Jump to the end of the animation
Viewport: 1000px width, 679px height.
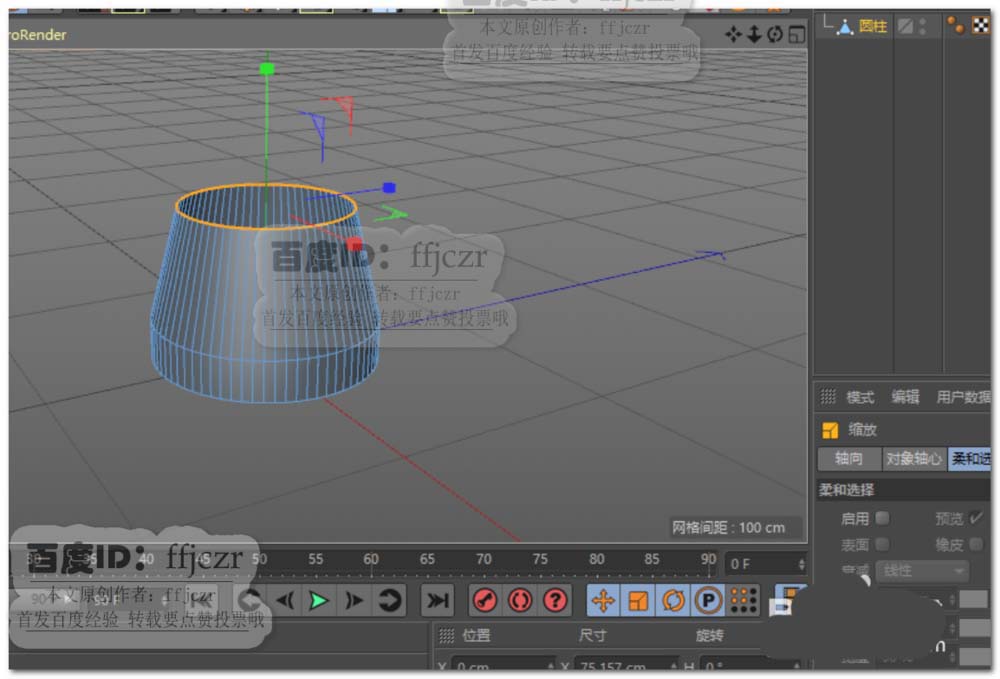point(437,600)
